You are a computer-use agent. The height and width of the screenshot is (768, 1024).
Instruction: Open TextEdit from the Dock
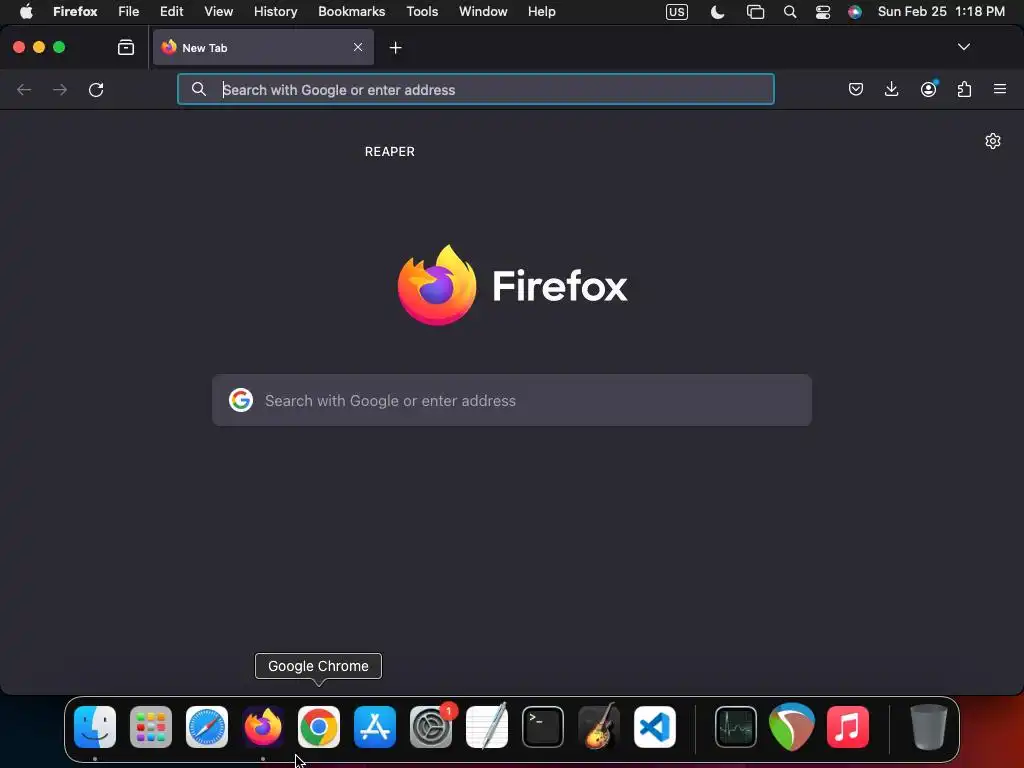click(x=487, y=727)
